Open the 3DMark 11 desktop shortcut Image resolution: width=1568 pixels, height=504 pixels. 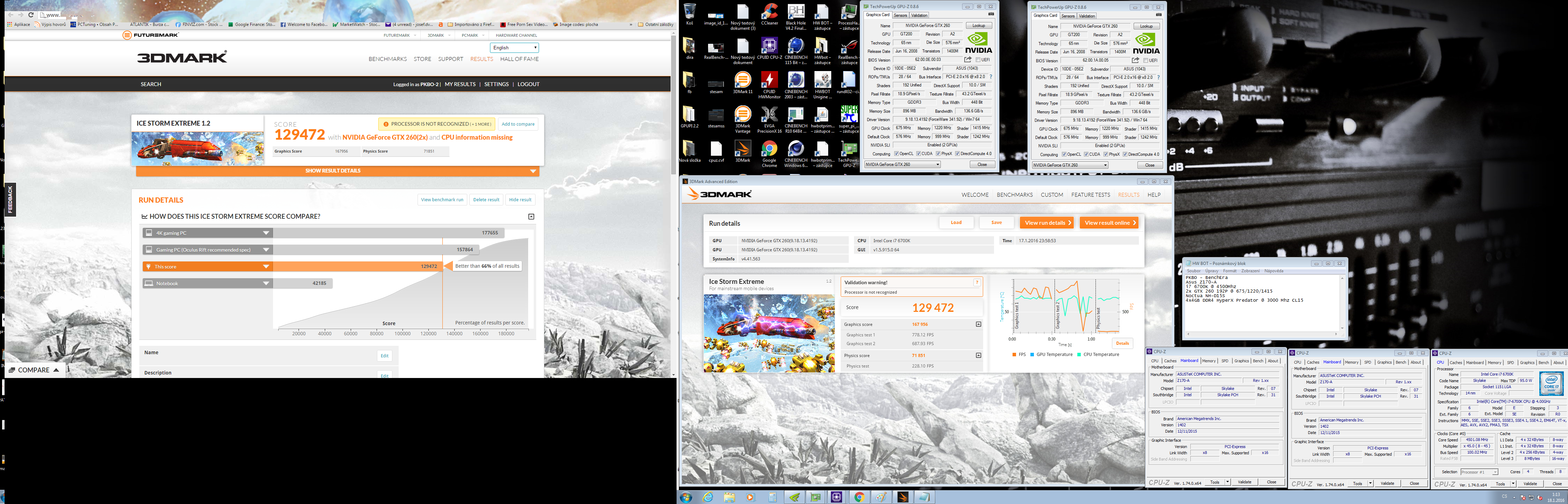[743, 82]
